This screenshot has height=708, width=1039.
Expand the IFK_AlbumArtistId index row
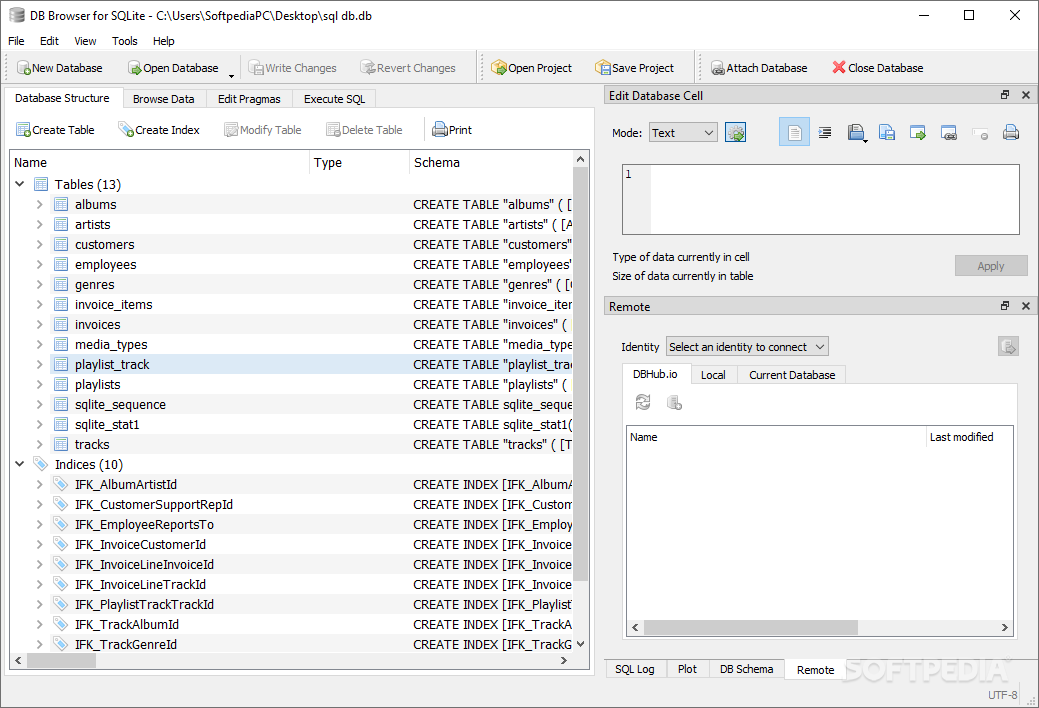(x=39, y=484)
